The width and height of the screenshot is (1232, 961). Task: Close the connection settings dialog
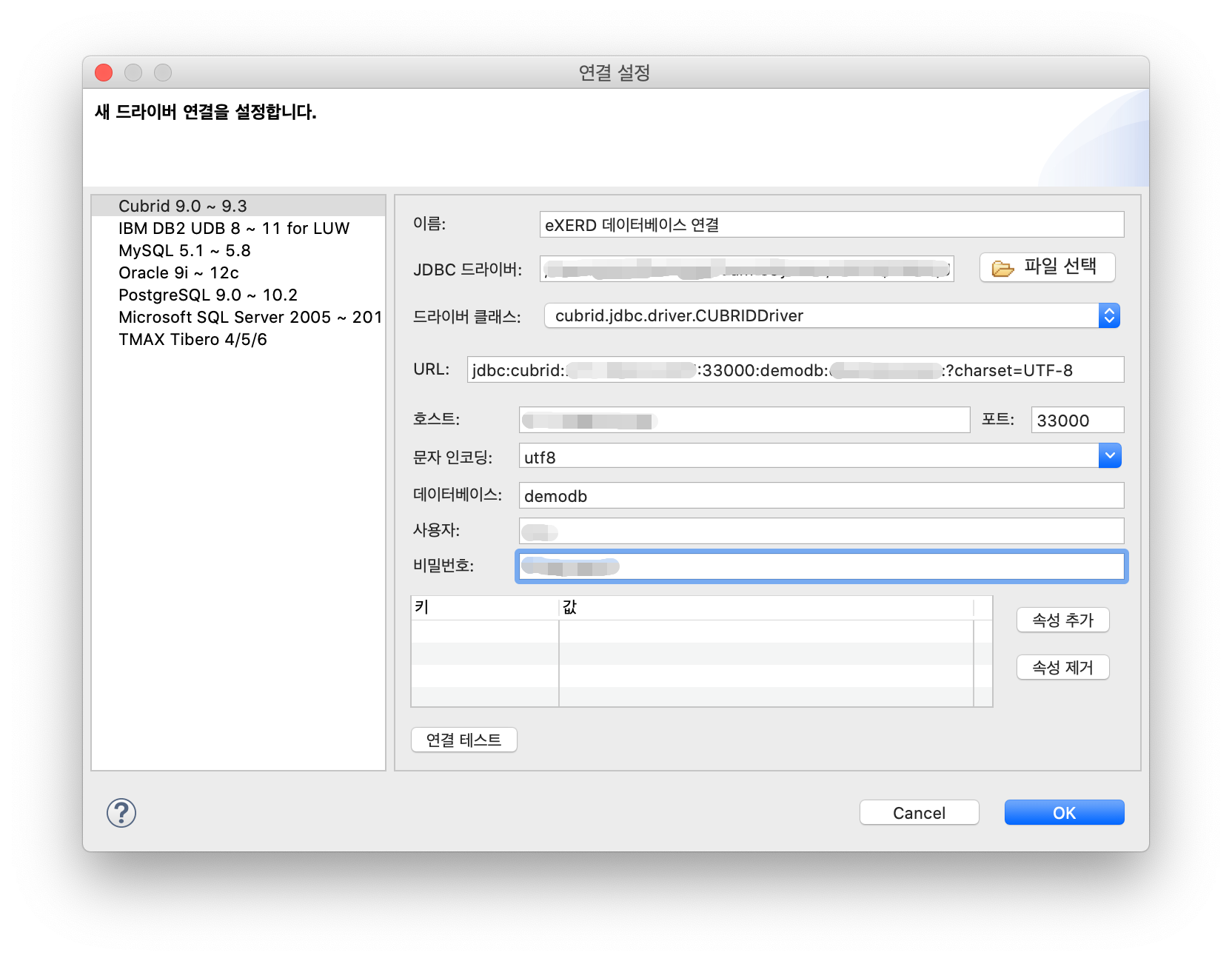pyautogui.click(x=104, y=73)
